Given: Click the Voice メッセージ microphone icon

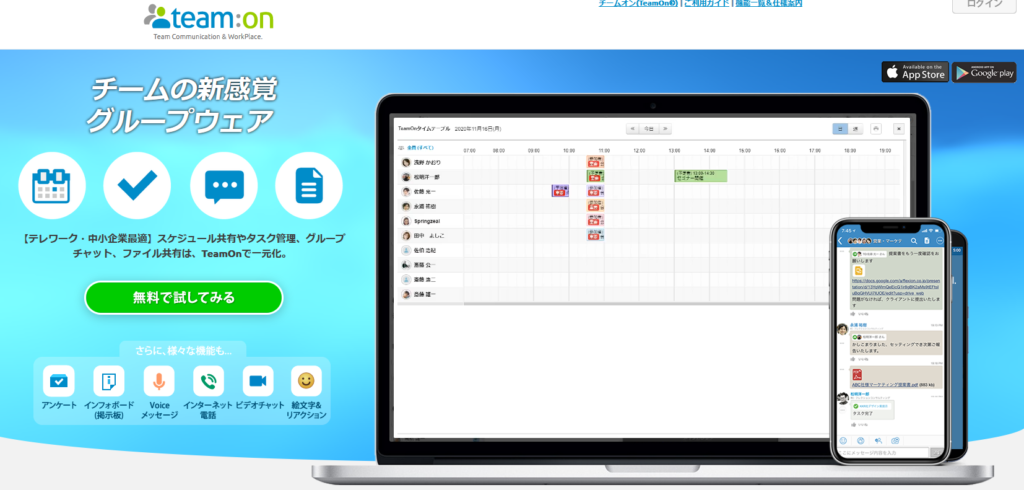Looking at the screenshot, I should click(x=159, y=381).
